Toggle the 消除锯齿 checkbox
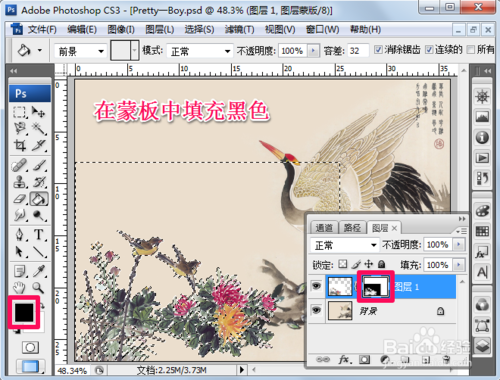The width and height of the screenshot is (500, 380). [378, 50]
